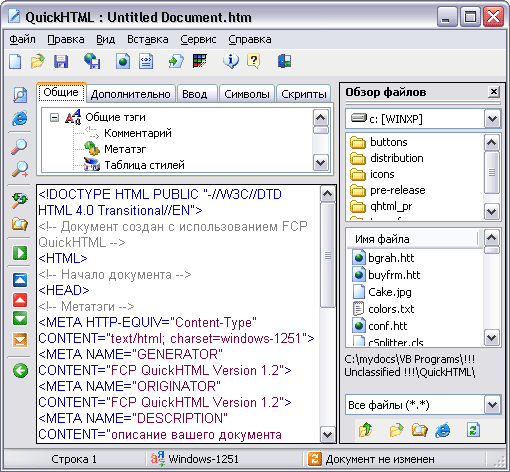510x472 pixels.
Task: Click the Internet Explorer icon in file panel
Action: [442, 430]
